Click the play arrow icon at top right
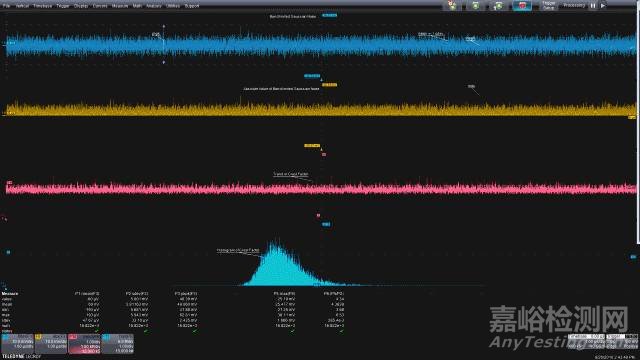Viewport: 640px width, 360px height. pyautogui.click(x=603, y=6)
